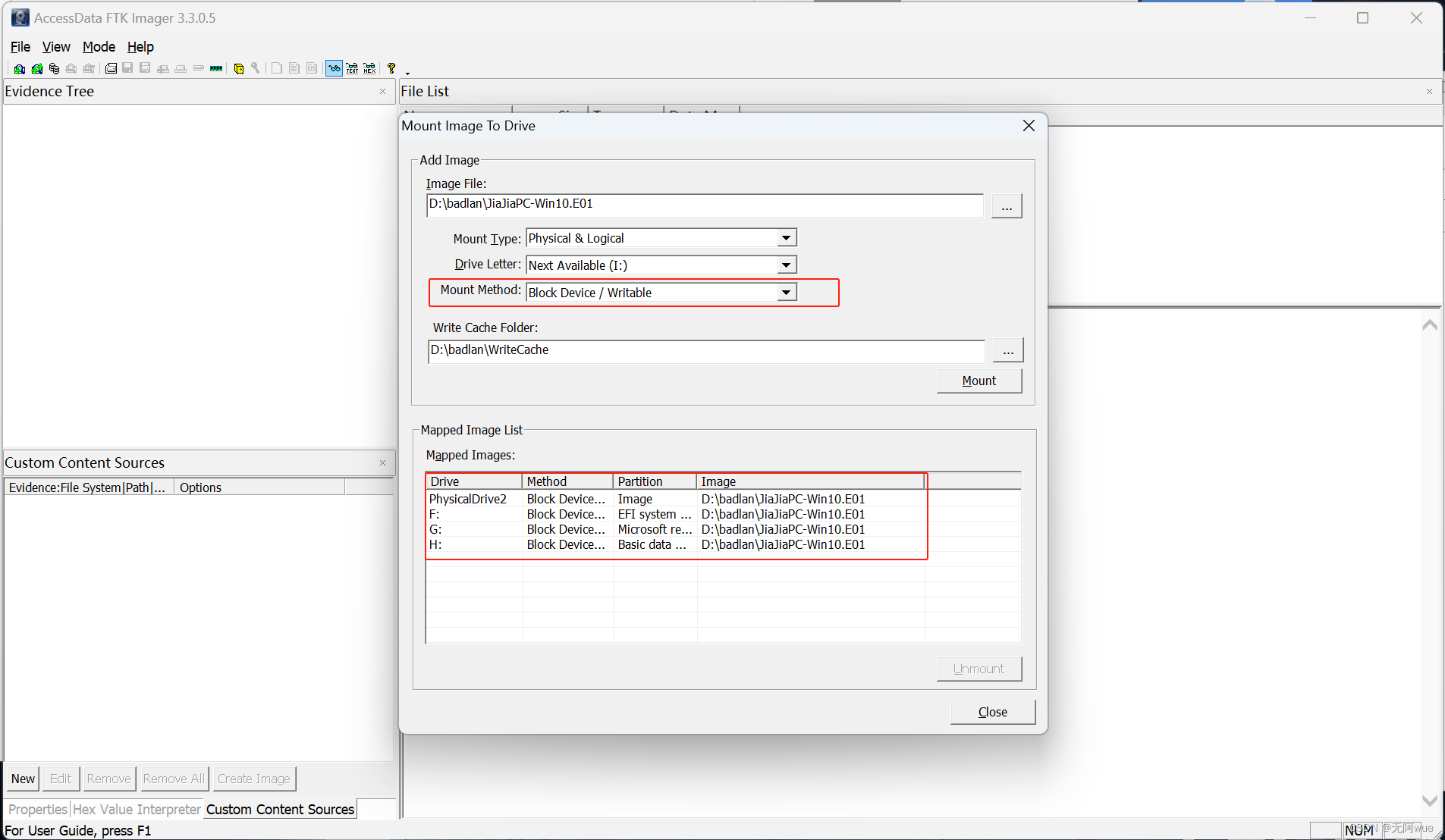Click the Capture Memory chip icon
This screenshot has width=1445, height=840.
click(x=216, y=68)
